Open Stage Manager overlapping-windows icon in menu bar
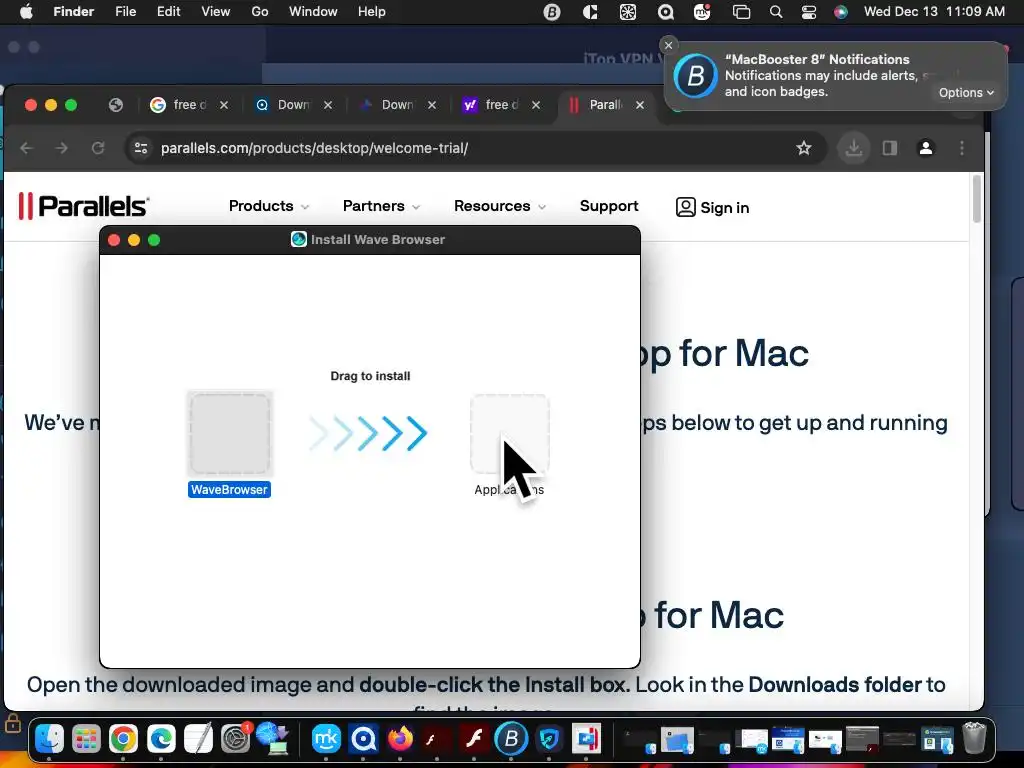Viewport: 1024px width, 768px height. [741, 12]
